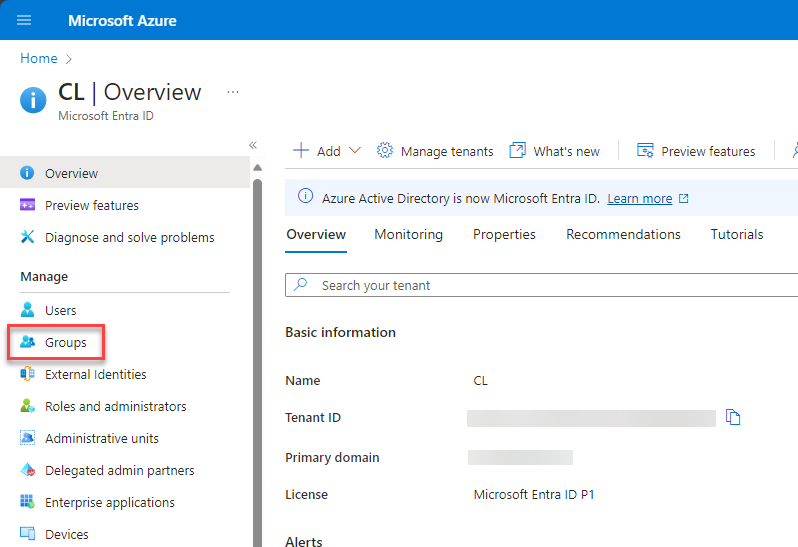Click the external link icon after Learn more
Screen dimensions: 798x547
point(683,198)
